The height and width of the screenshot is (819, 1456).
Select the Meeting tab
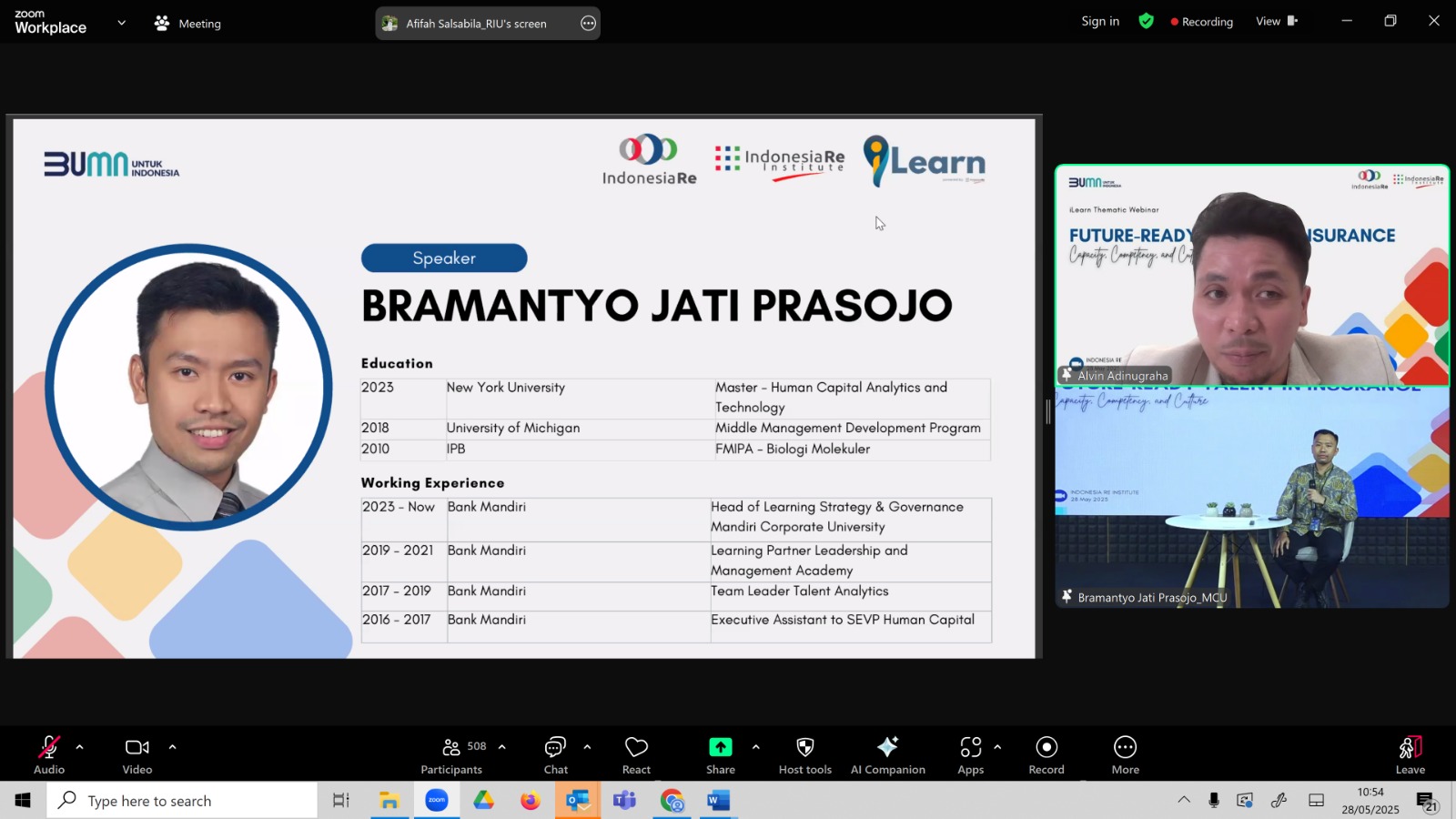pyautogui.click(x=188, y=24)
